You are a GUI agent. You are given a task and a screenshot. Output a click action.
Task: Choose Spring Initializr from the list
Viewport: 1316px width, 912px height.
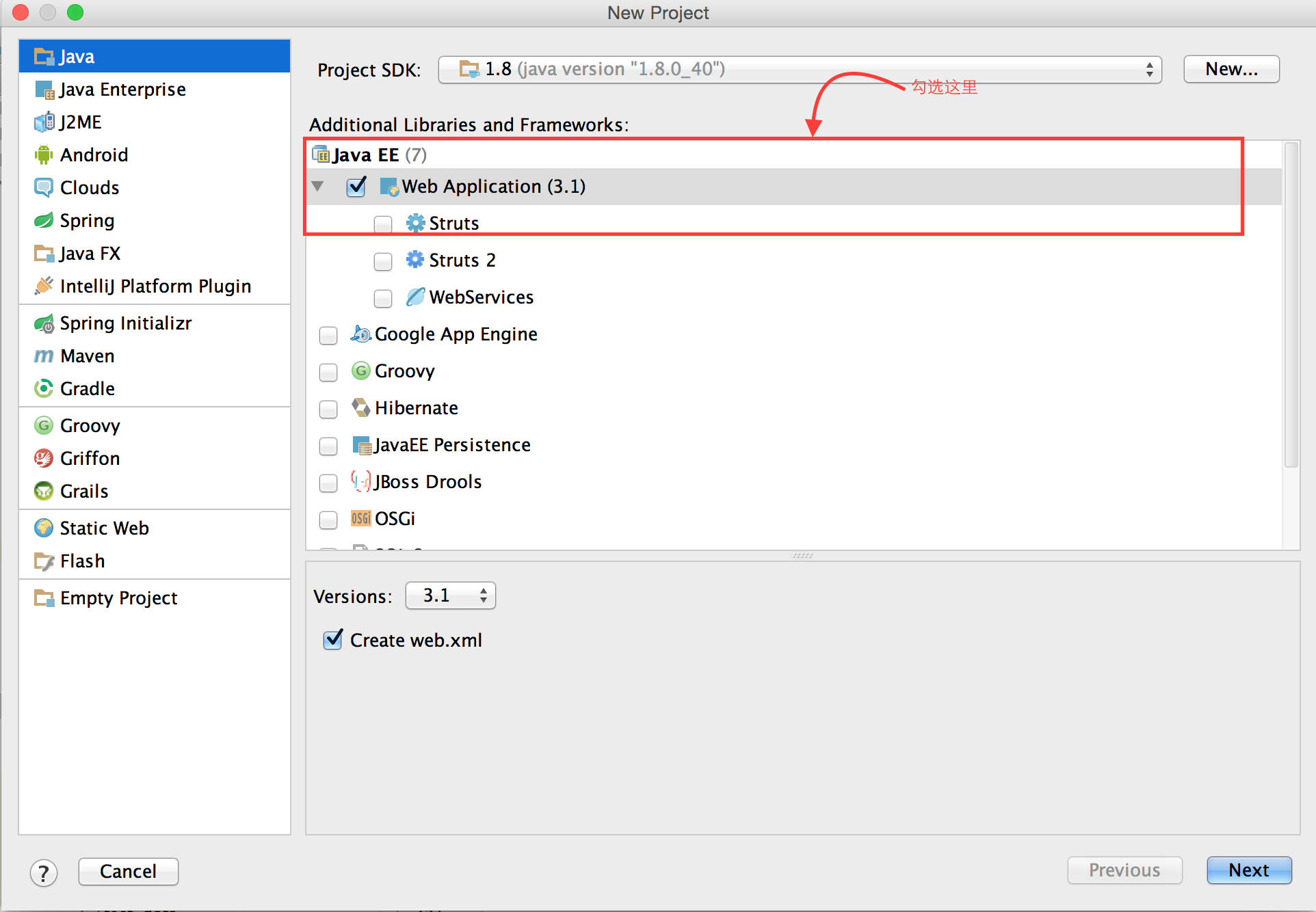click(155, 323)
